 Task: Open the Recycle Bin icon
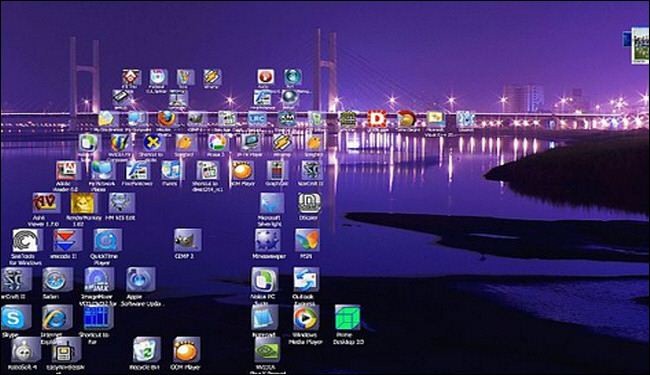coord(146,350)
